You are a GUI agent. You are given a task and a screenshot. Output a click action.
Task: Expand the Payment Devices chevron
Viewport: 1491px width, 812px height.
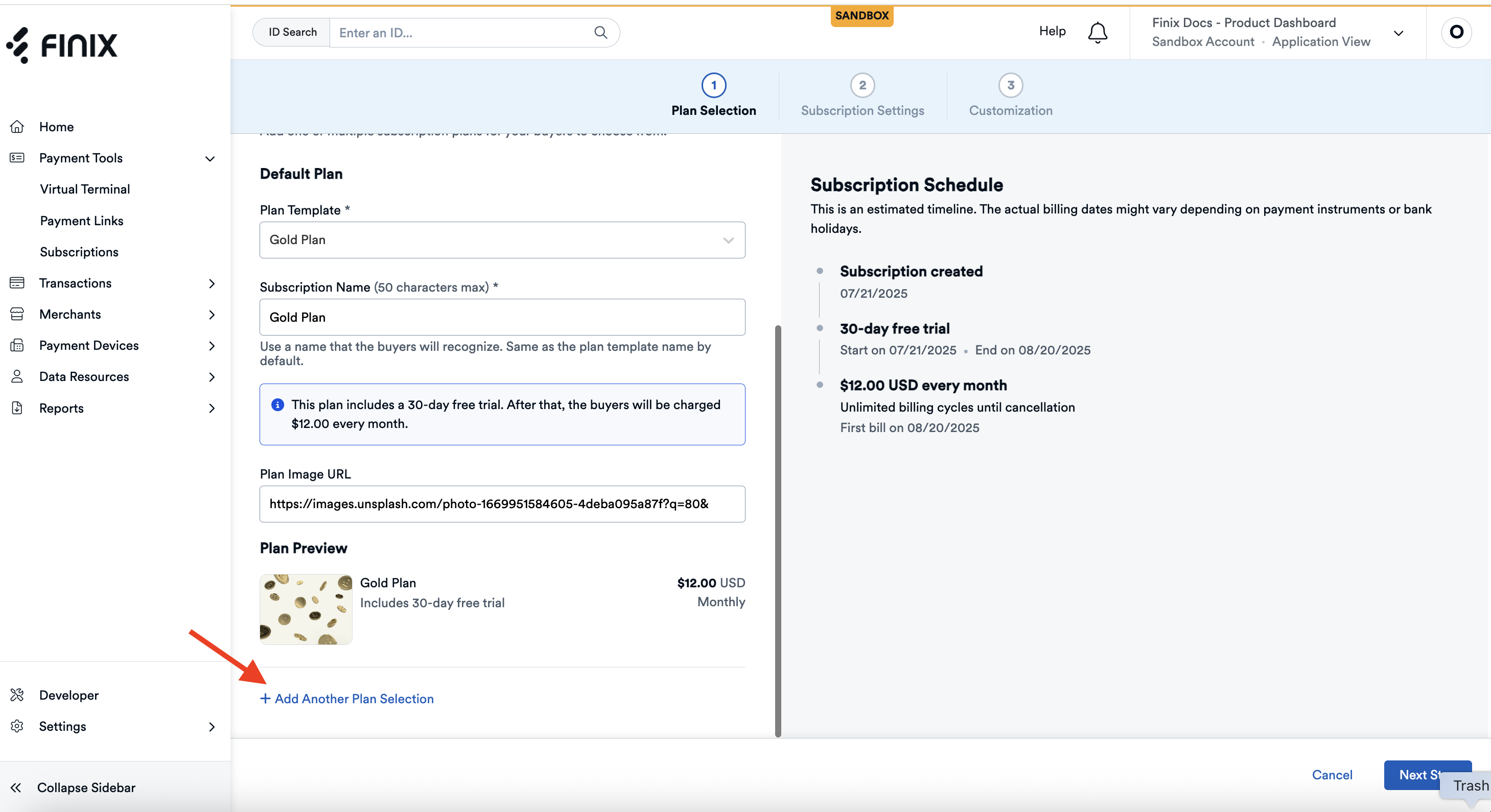(212, 346)
